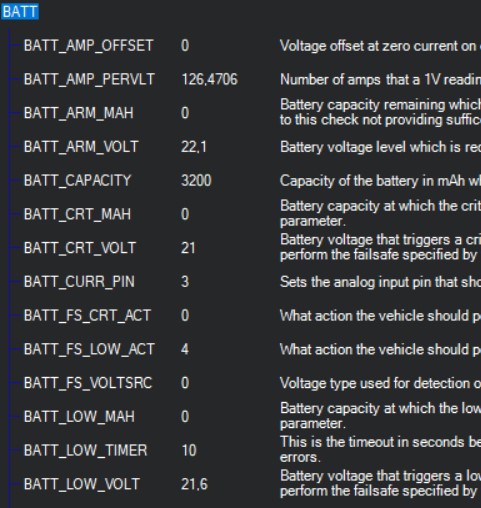Click the BATT_FS_LOW_ACT value 4
The width and height of the screenshot is (481, 508).
pos(185,349)
